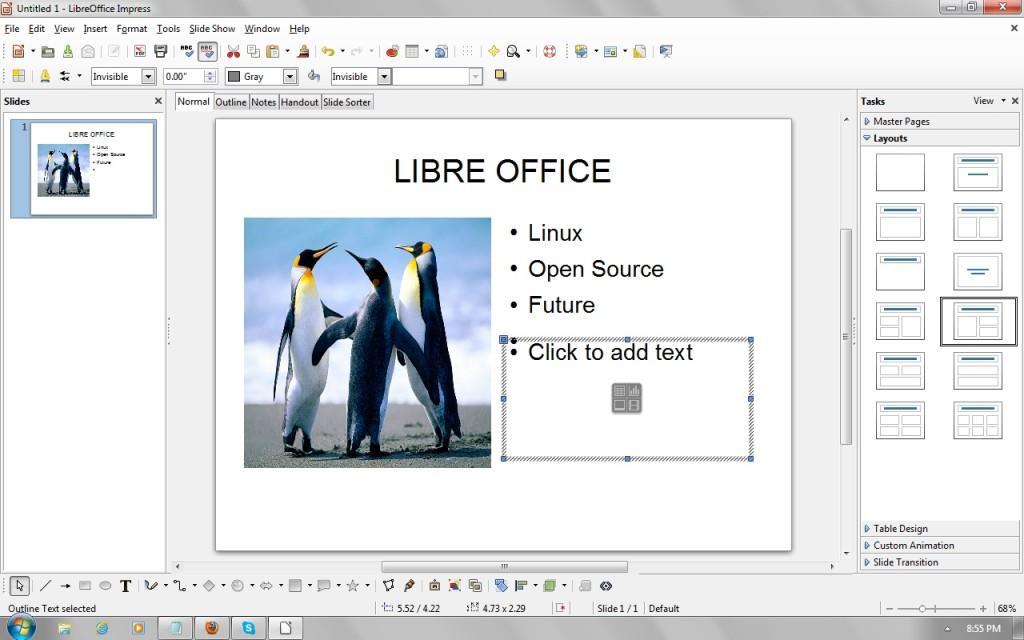Toggle Extrusion On/Off

[585, 586]
